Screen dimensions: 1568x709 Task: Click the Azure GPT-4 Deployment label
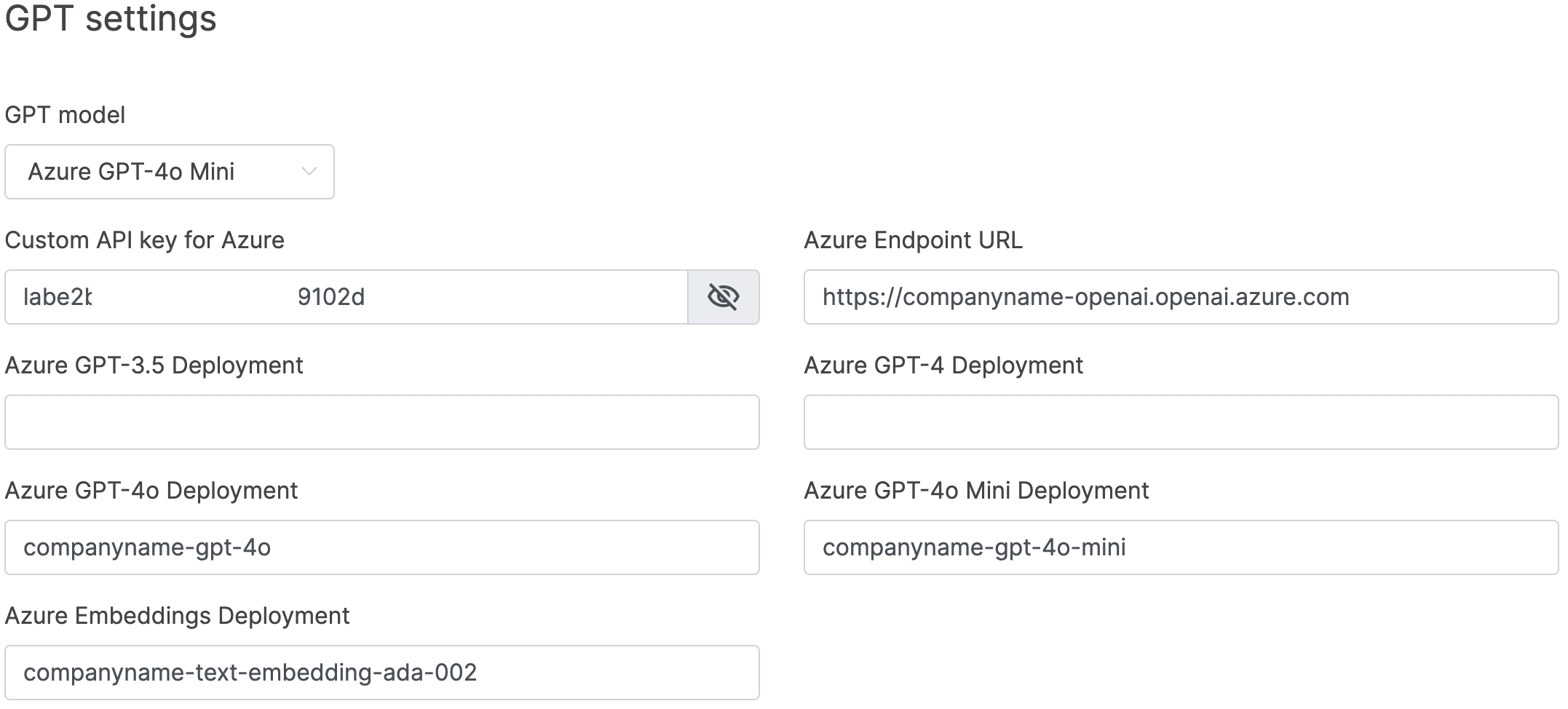pyautogui.click(x=943, y=365)
